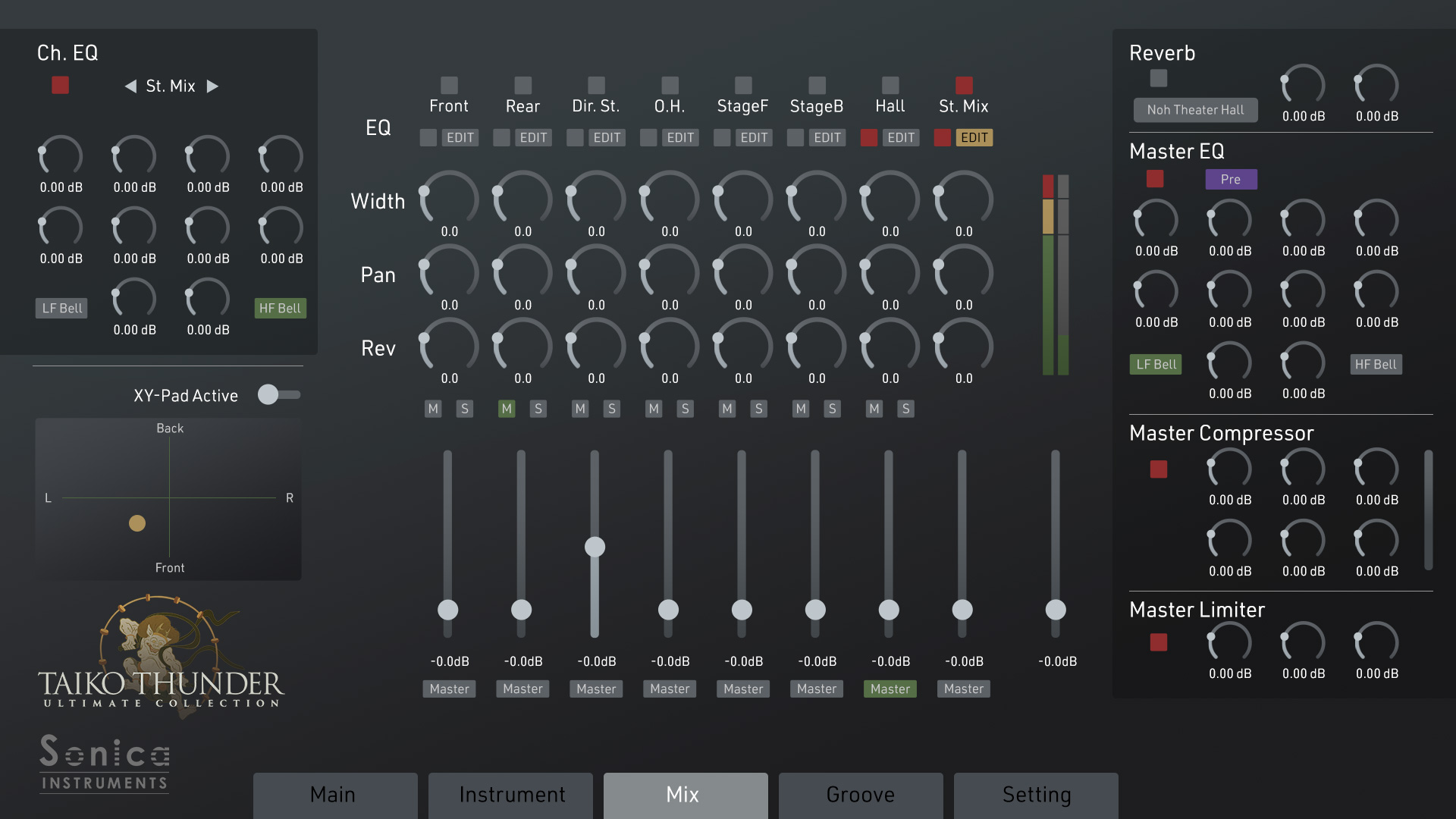Open EQ EDIT for Hall channel
The width and height of the screenshot is (1456, 819).
pyautogui.click(x=901, y=137)
